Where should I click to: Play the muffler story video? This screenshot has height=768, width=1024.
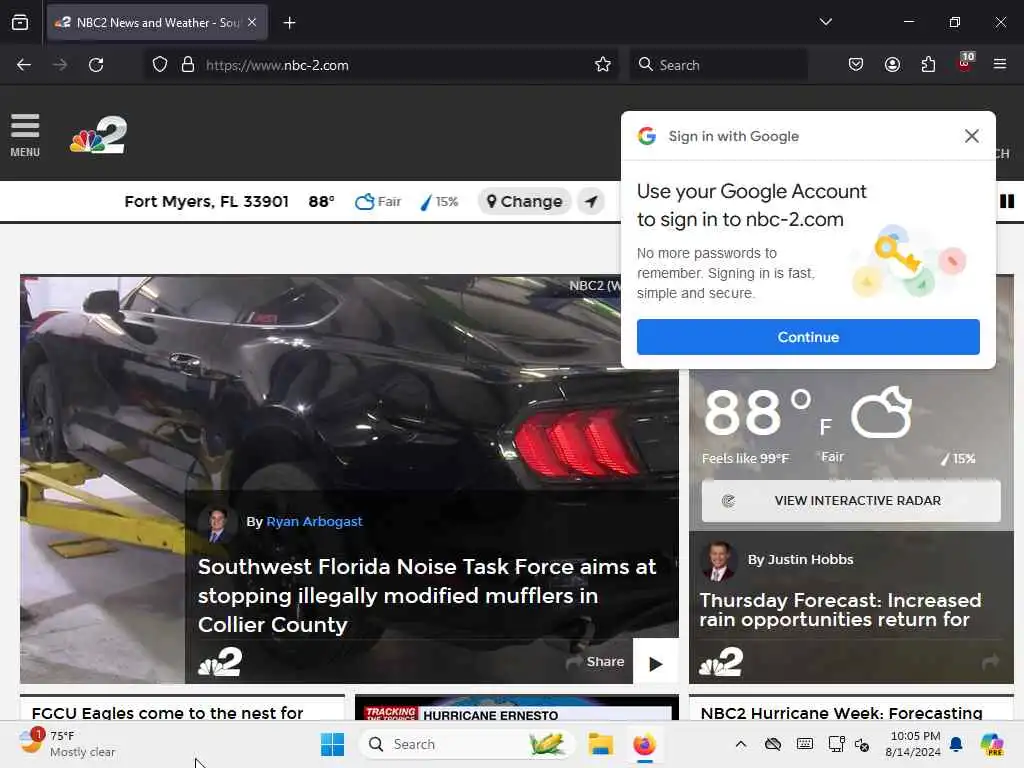tap(656, 663)
